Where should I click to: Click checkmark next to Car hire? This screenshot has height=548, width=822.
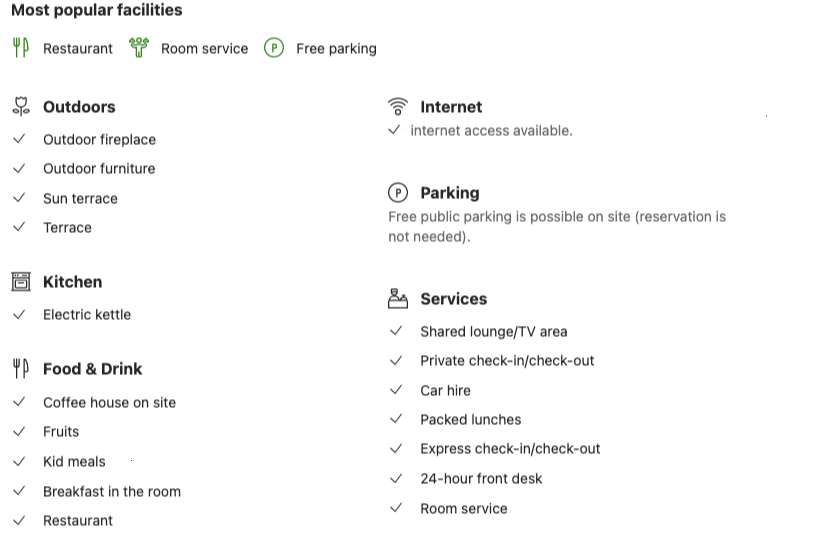(396, 390)
